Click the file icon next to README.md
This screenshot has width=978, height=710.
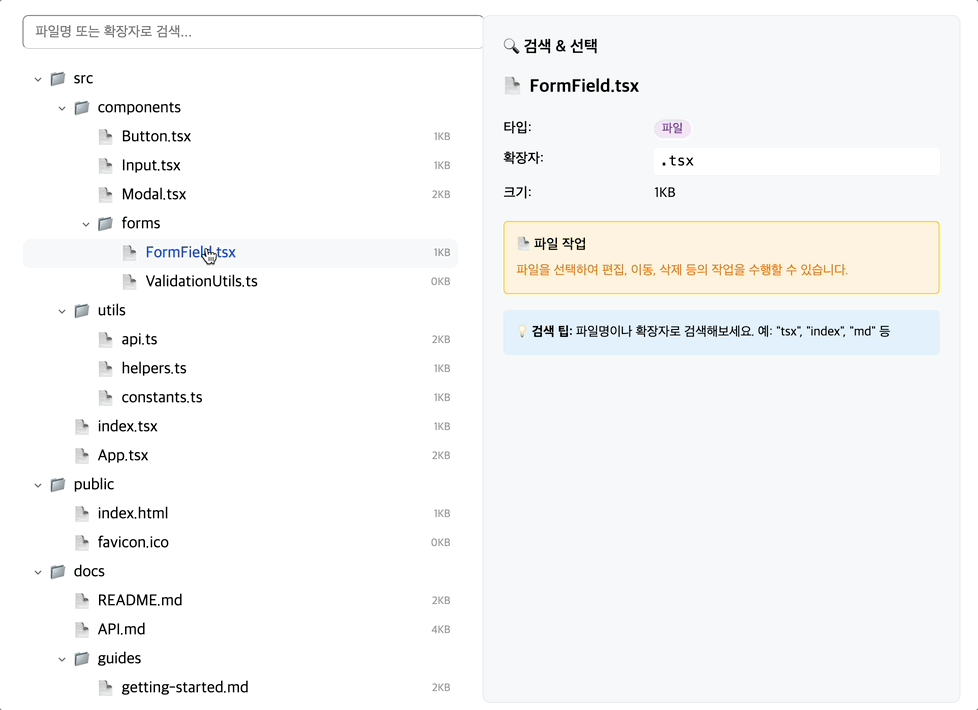[82, 600]
